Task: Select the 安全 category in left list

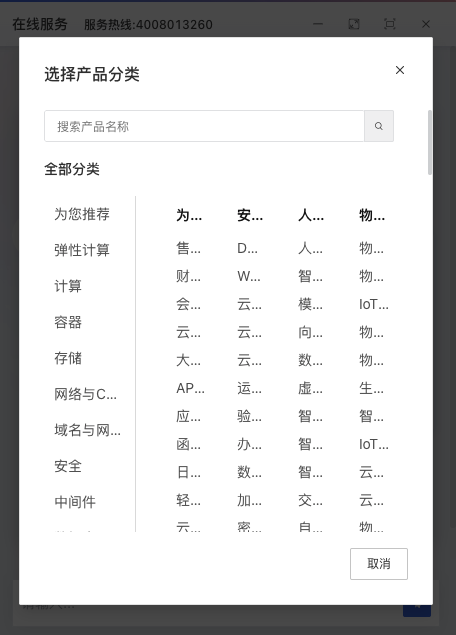Action: coord(68,466)
